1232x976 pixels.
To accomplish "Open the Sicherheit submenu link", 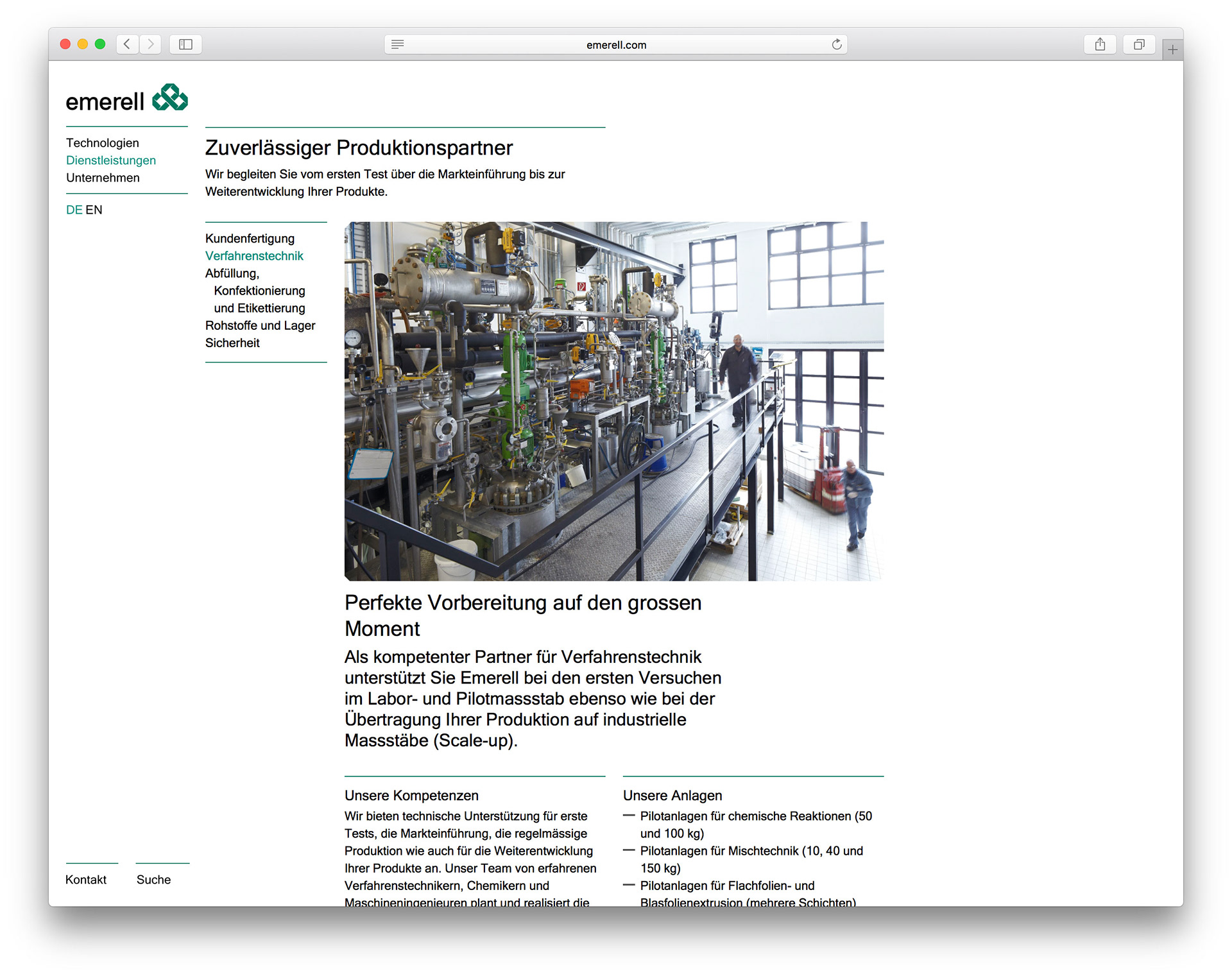I will (x=232, y=343).
